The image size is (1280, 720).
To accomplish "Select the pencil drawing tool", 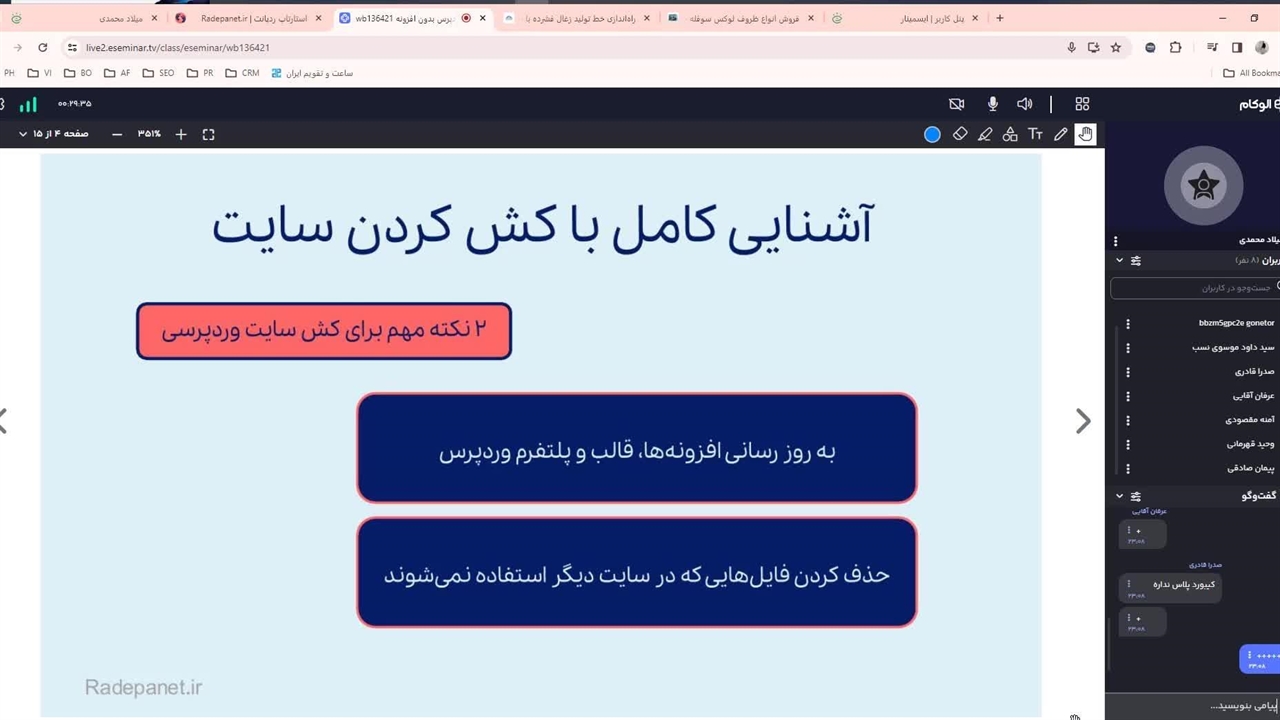I will coord(1061,134).
